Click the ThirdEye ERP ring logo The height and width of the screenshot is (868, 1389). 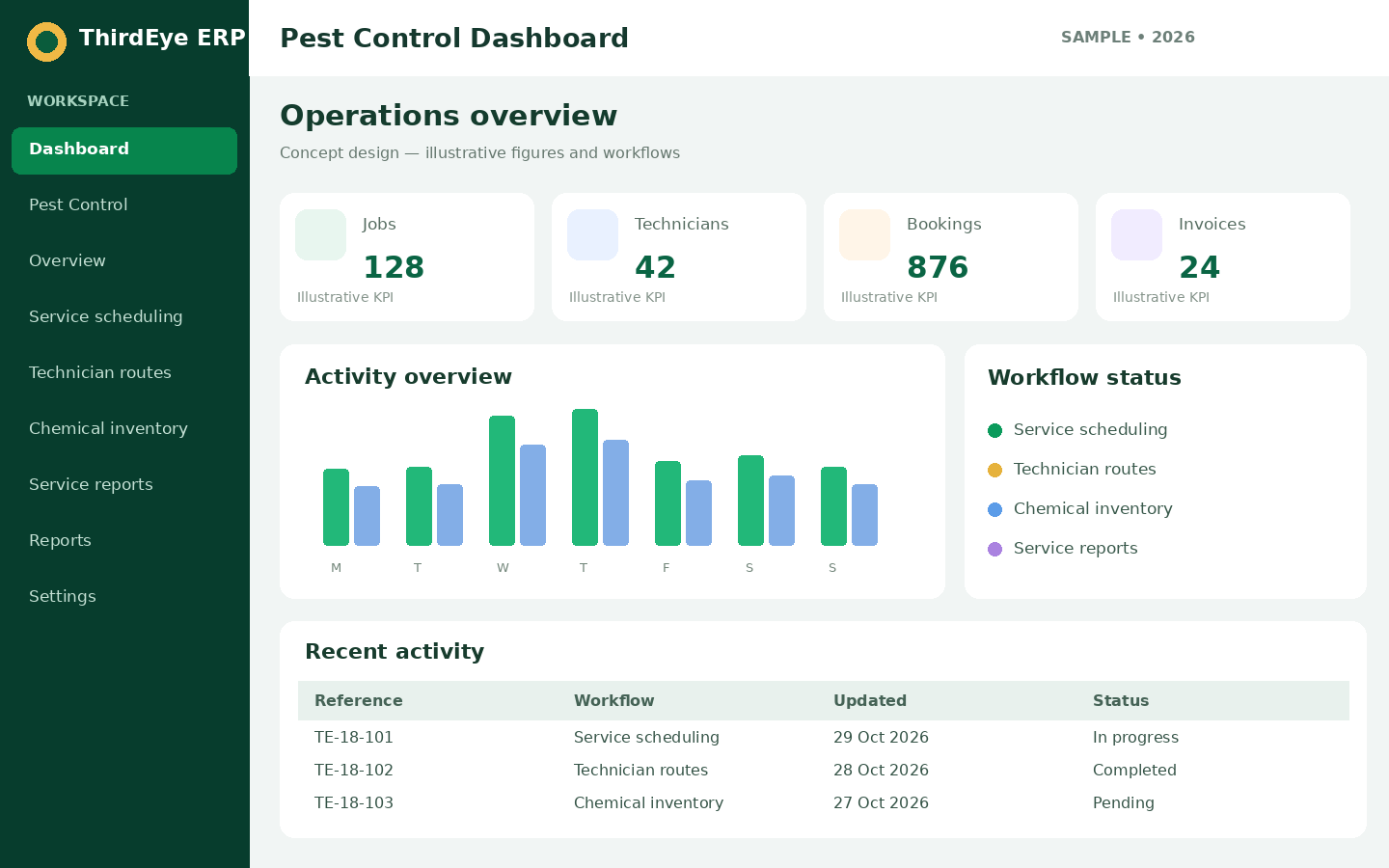[46, 41]
